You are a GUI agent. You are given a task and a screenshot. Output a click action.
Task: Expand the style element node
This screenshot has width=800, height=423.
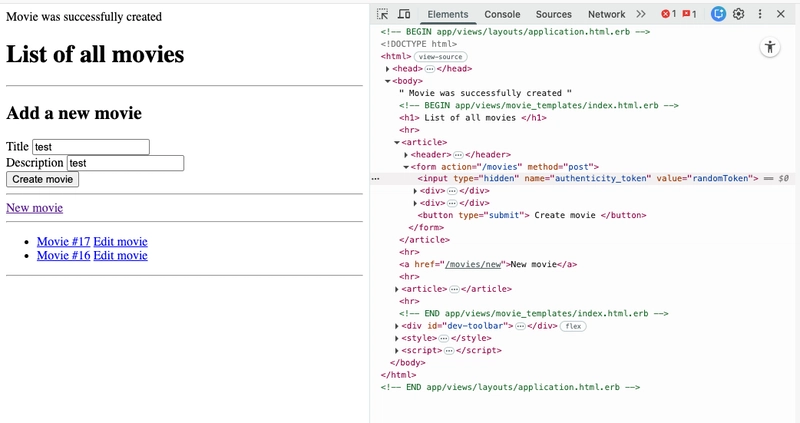pos(397,338)
